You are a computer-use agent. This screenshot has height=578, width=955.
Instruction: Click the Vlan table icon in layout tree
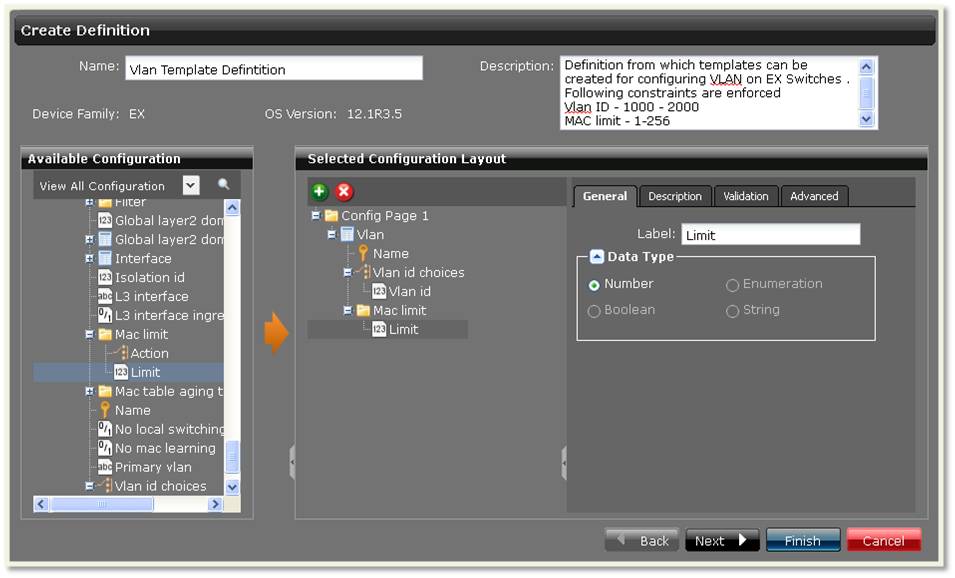pyautogui.click(x=347, y=234)
